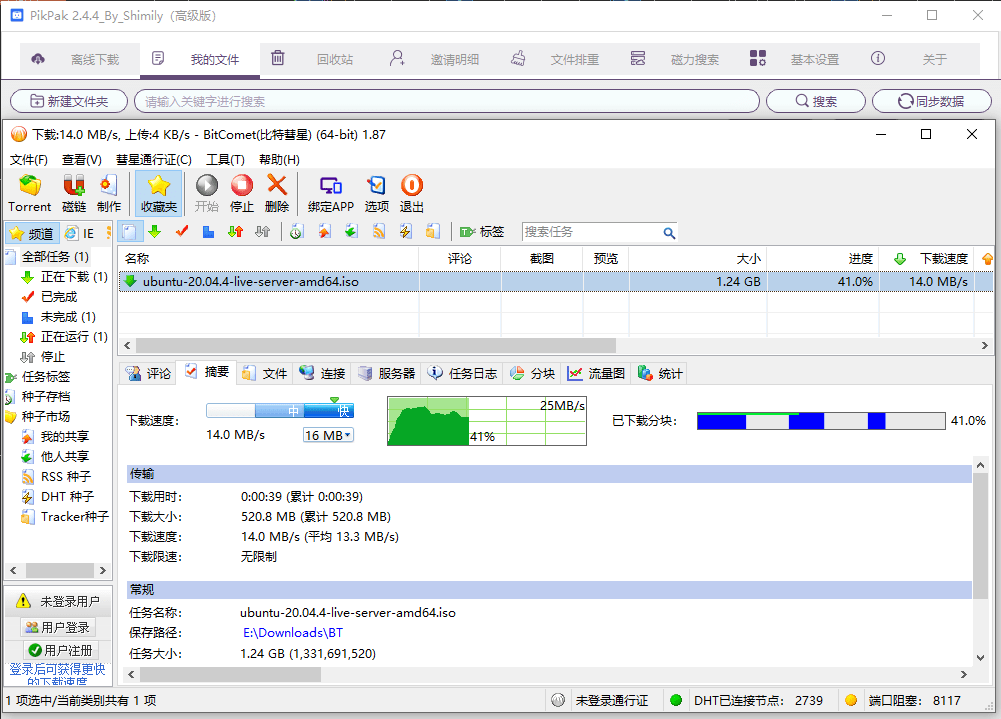
Task: Click the magnifier in 搜索任务 box
Action: click(668, 233)
